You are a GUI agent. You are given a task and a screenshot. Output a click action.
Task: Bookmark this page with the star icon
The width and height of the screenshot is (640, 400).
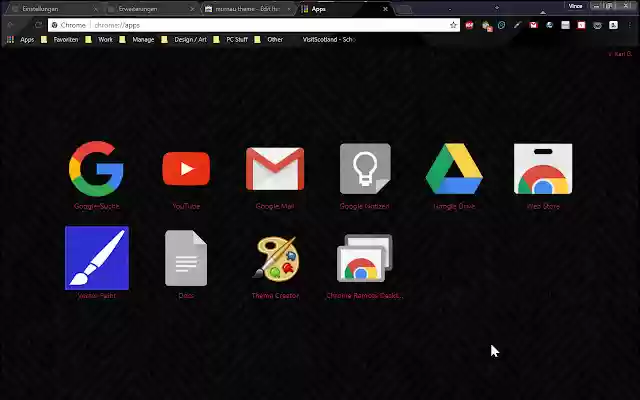point(453,25)
